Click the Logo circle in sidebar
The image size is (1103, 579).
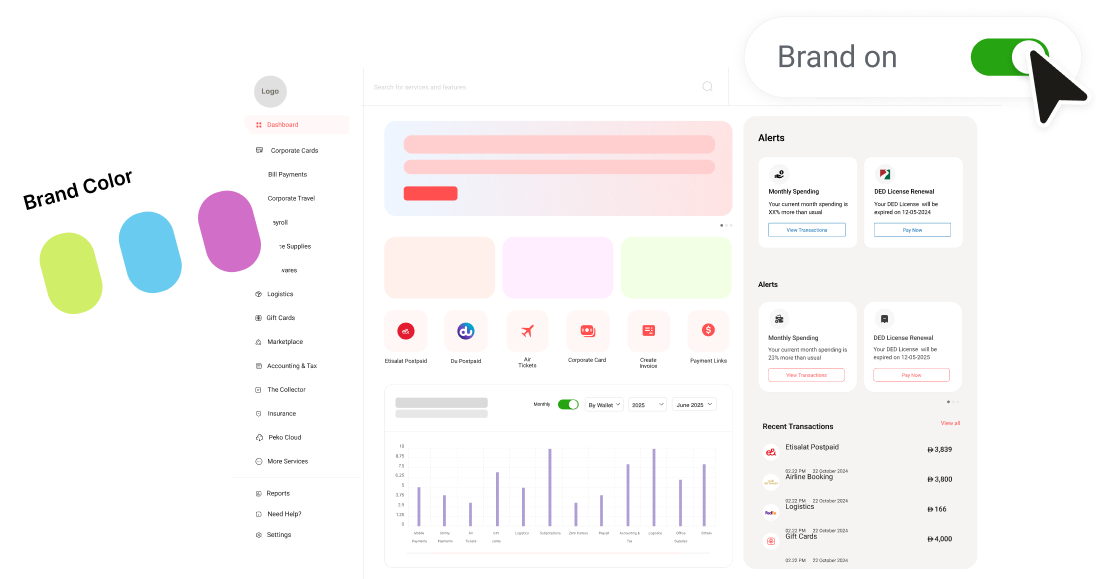[270, 91]
